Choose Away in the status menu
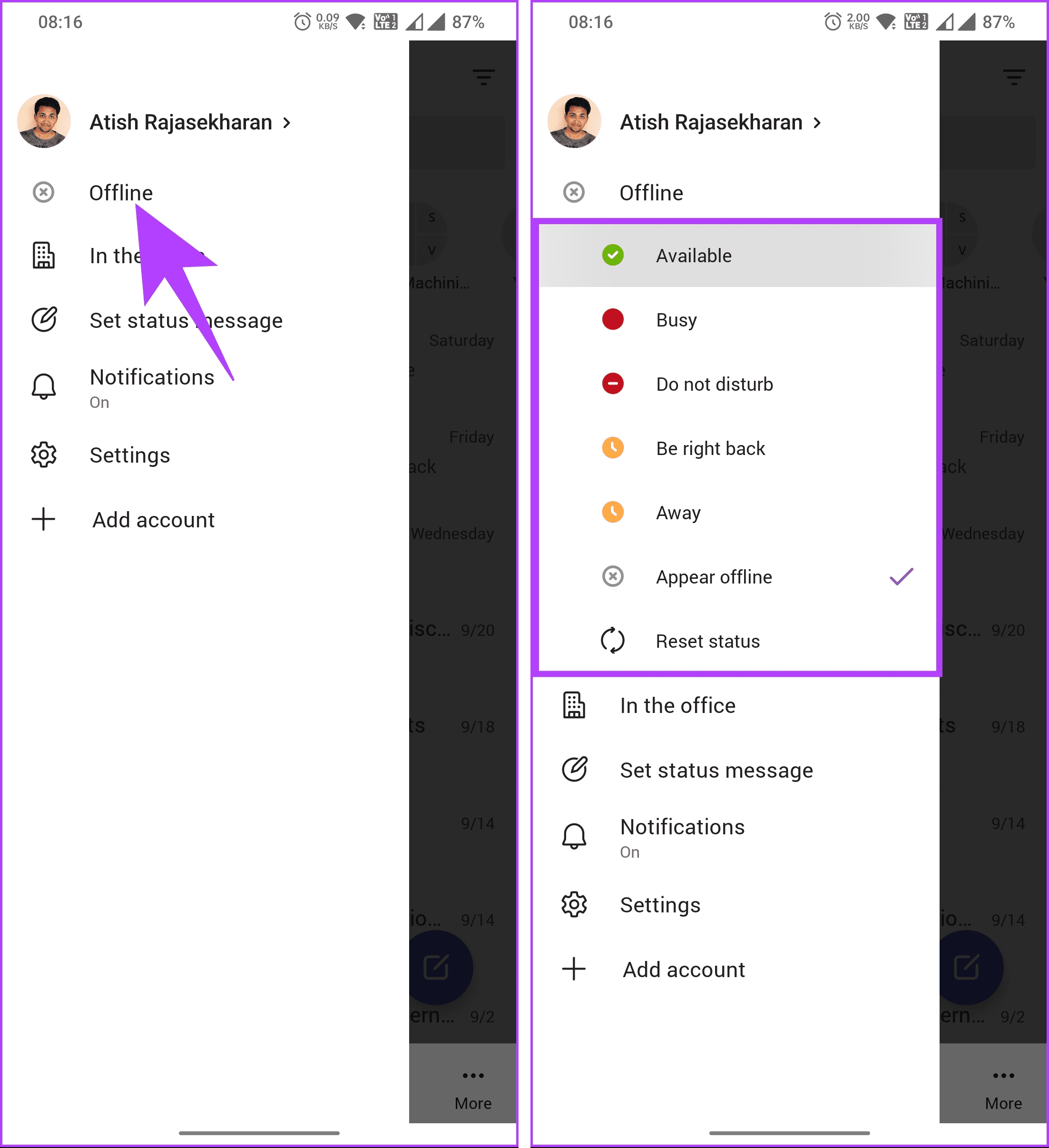 click(x=677, y=512)
